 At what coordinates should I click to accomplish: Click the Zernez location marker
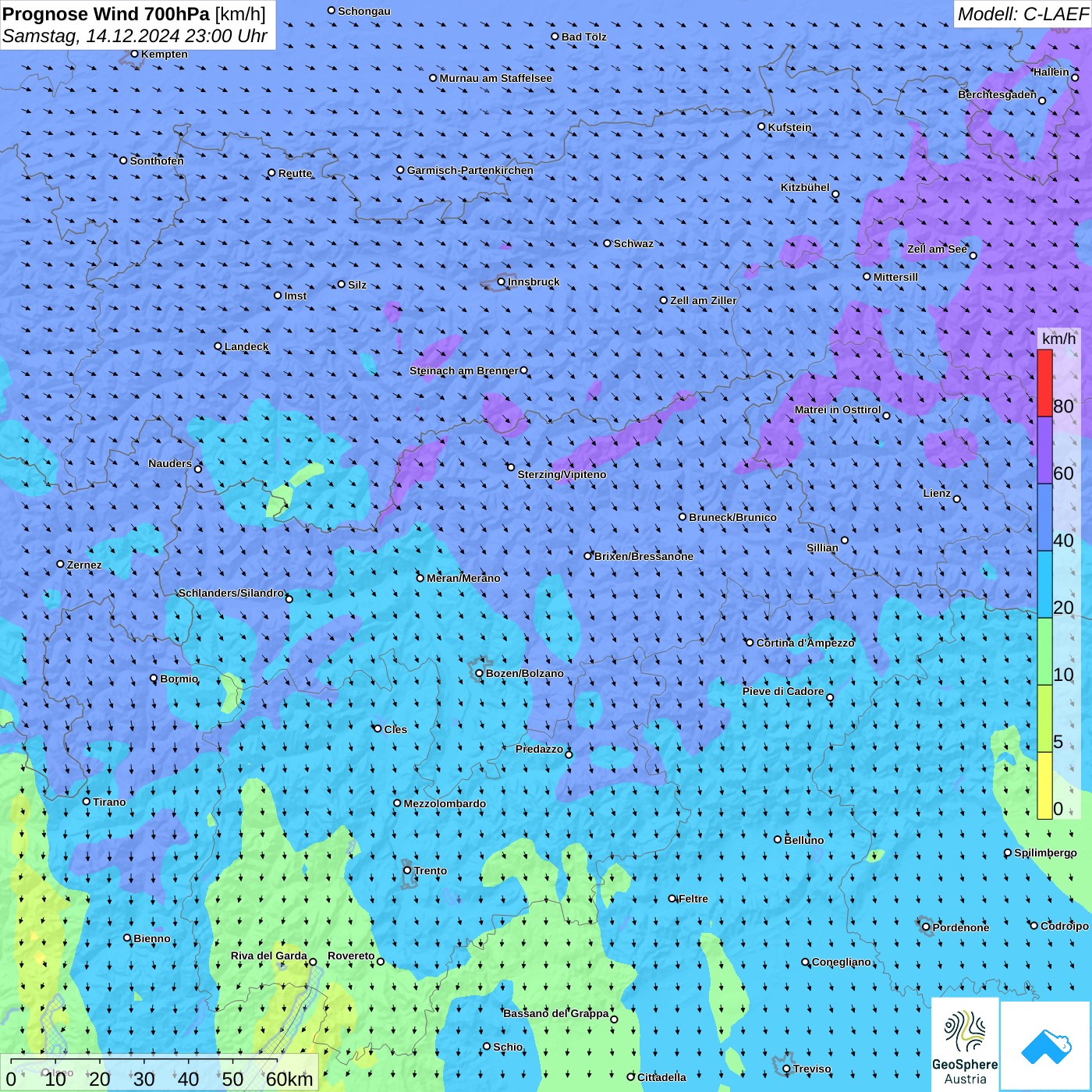[x=60, y=564]
